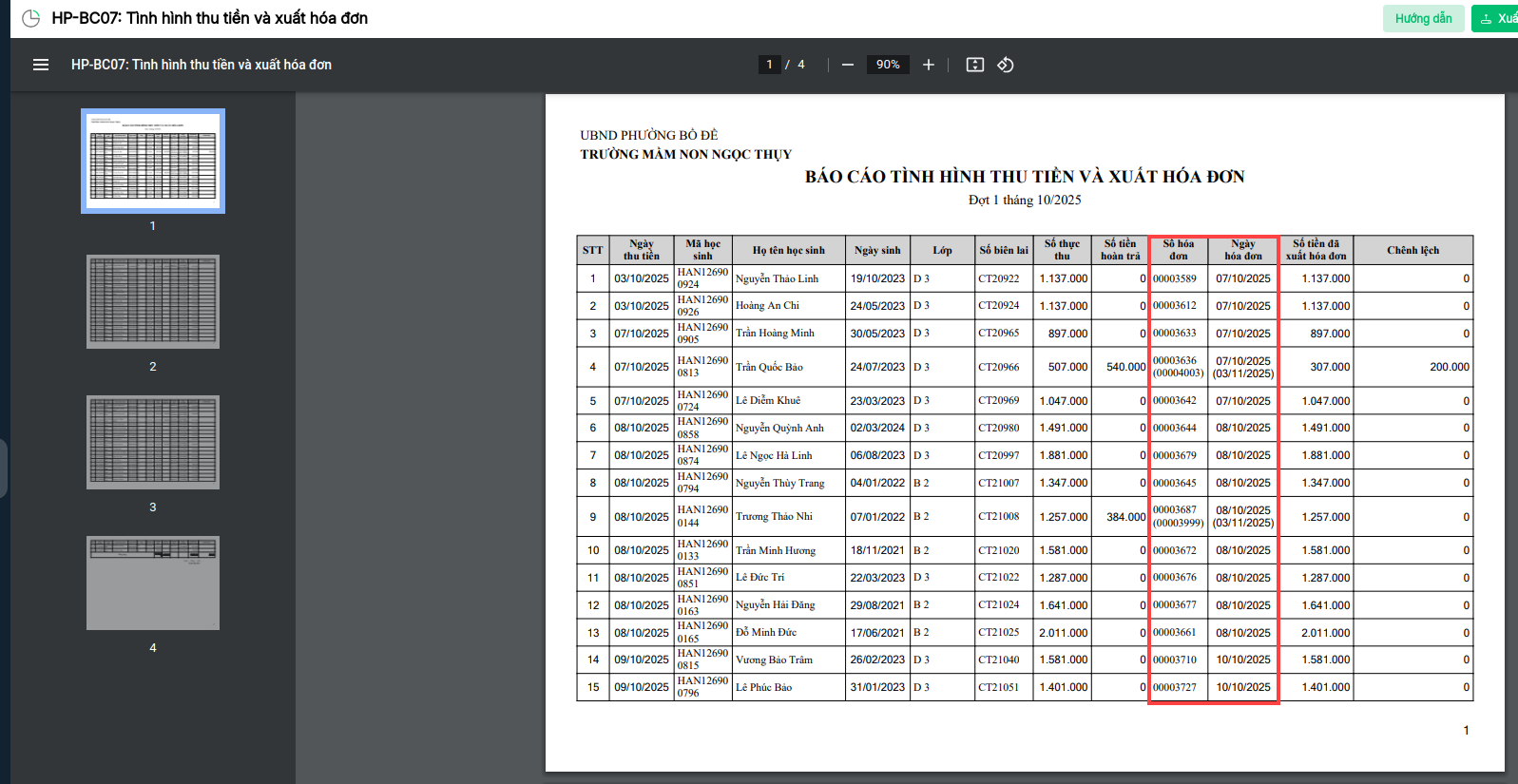This screenshot has width=1518, height=784.
Task: Go to page 4 thumbnail
Action: [153, 583]
